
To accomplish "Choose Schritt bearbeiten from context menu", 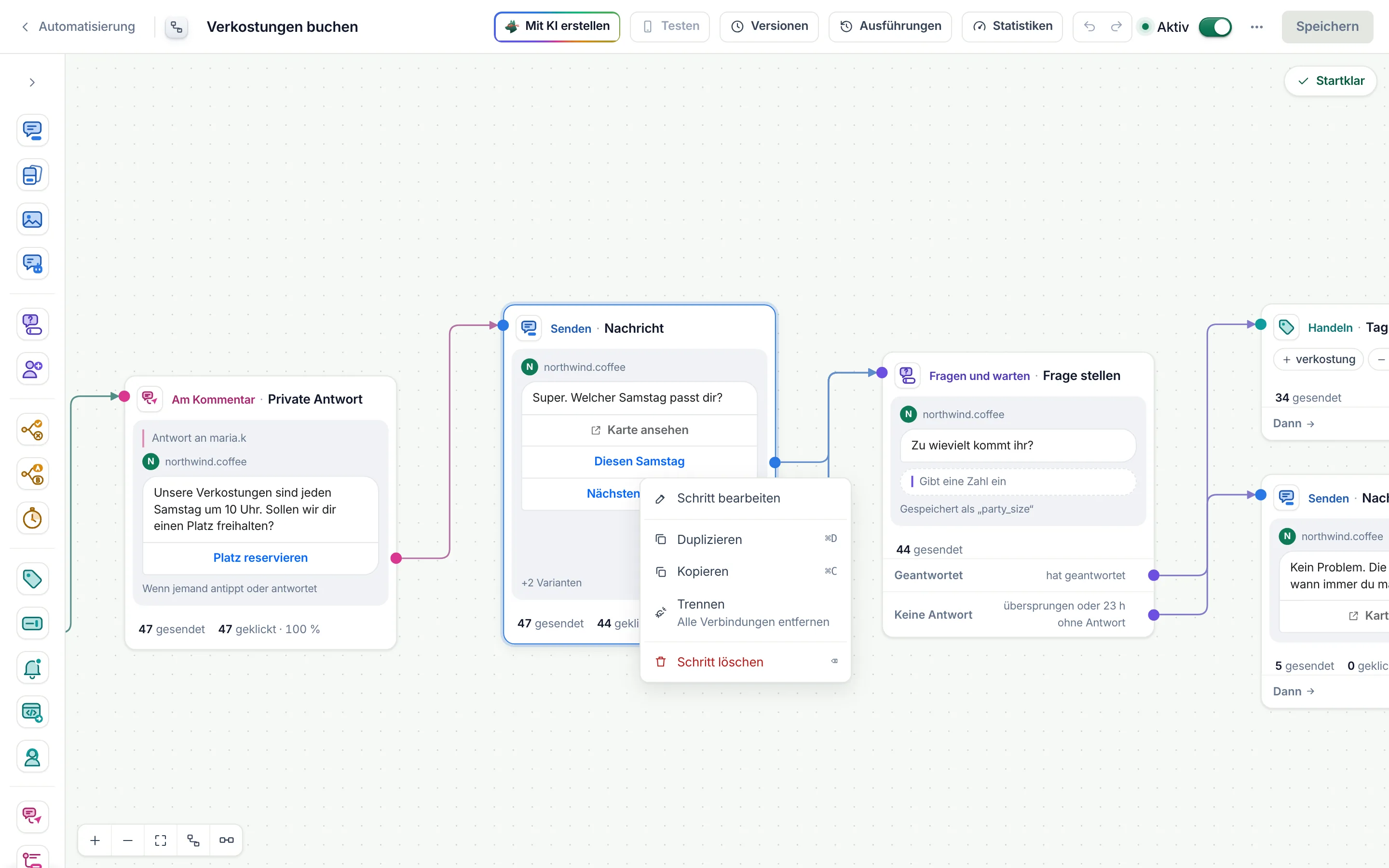I will click(745, 498).
